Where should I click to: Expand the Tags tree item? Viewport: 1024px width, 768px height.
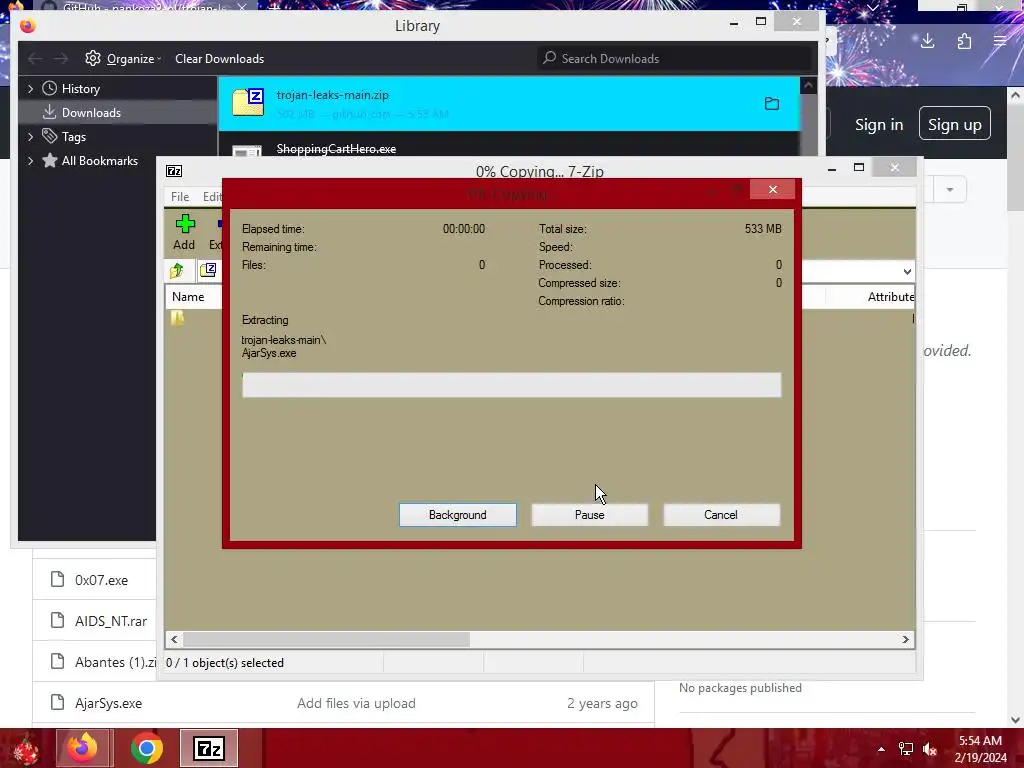pyautogui.click(x=30, y=136)
